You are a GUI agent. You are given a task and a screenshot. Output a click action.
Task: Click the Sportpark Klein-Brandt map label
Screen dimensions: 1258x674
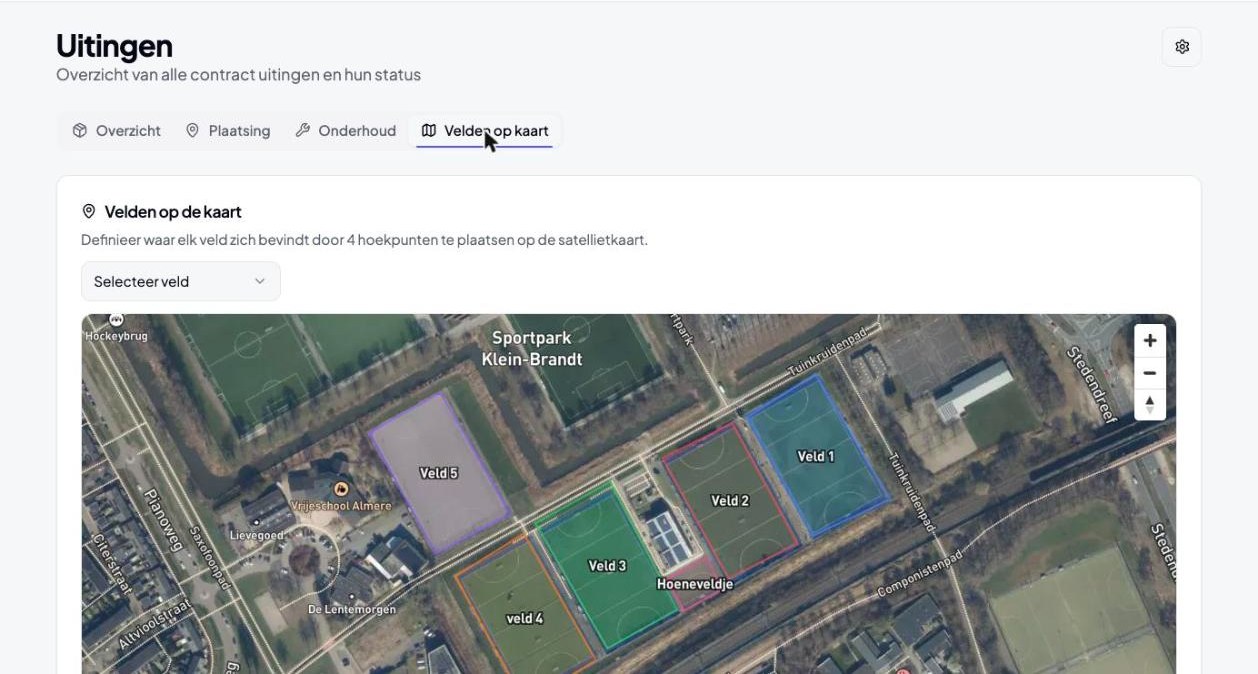[x=532, y=348]
